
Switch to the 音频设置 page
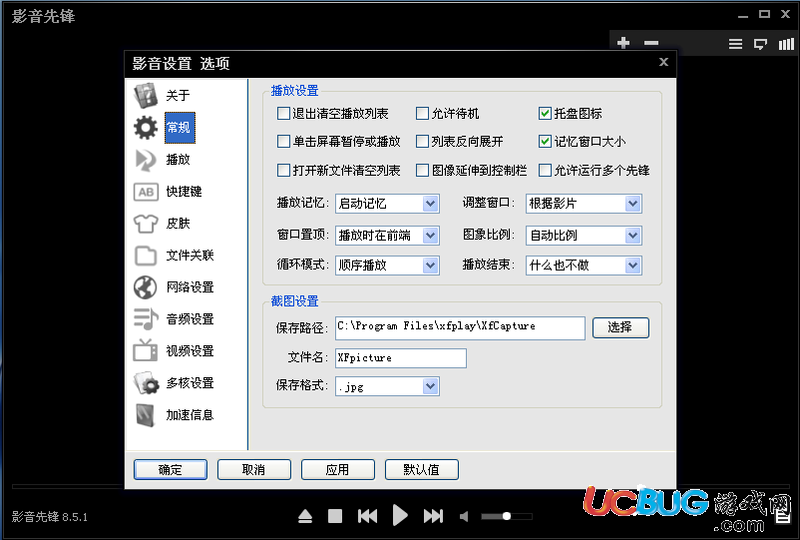coord(190,319)
